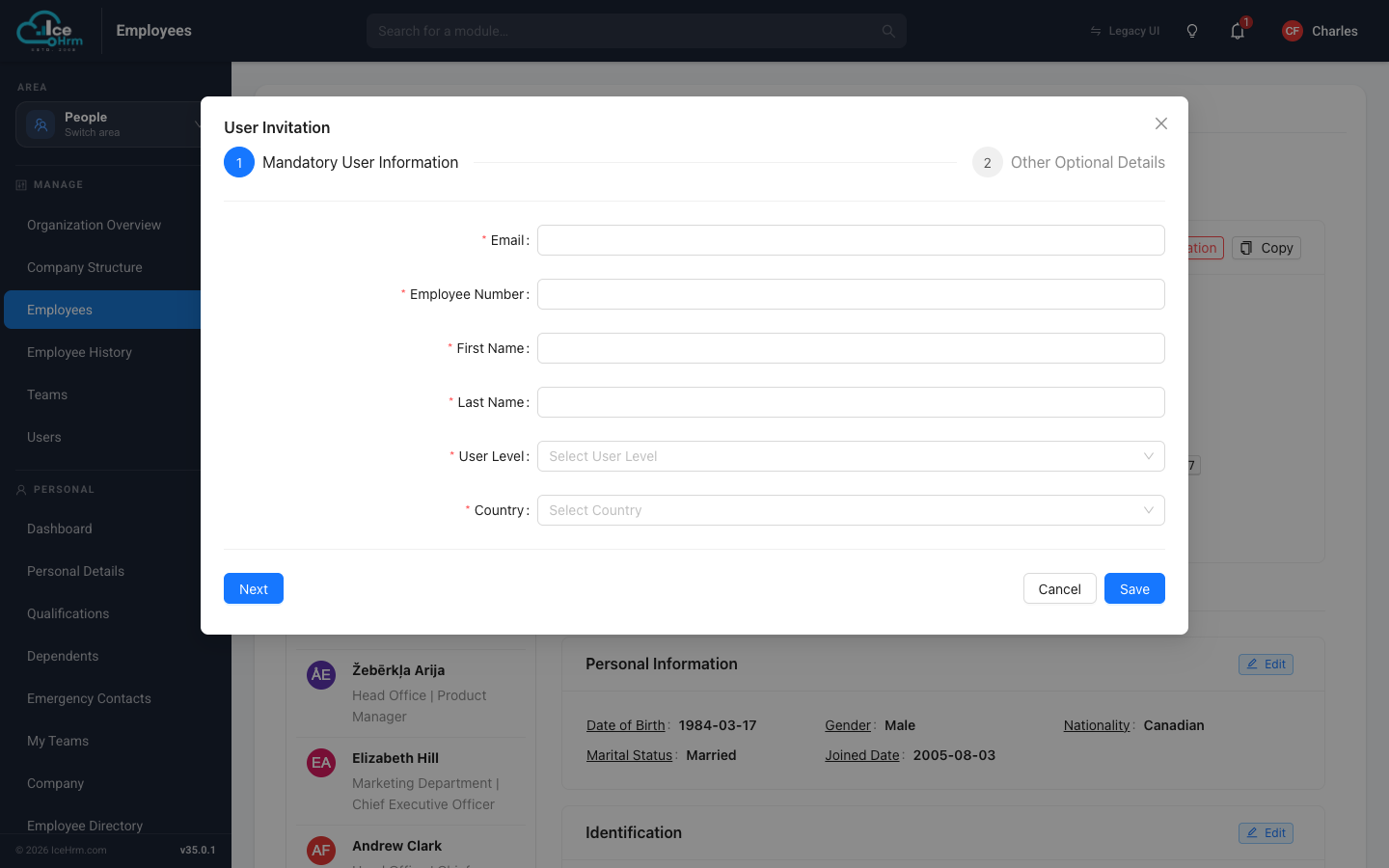Click the search magnifier icon
This screenshot has width=1389, height=868.
pos(888,31)
